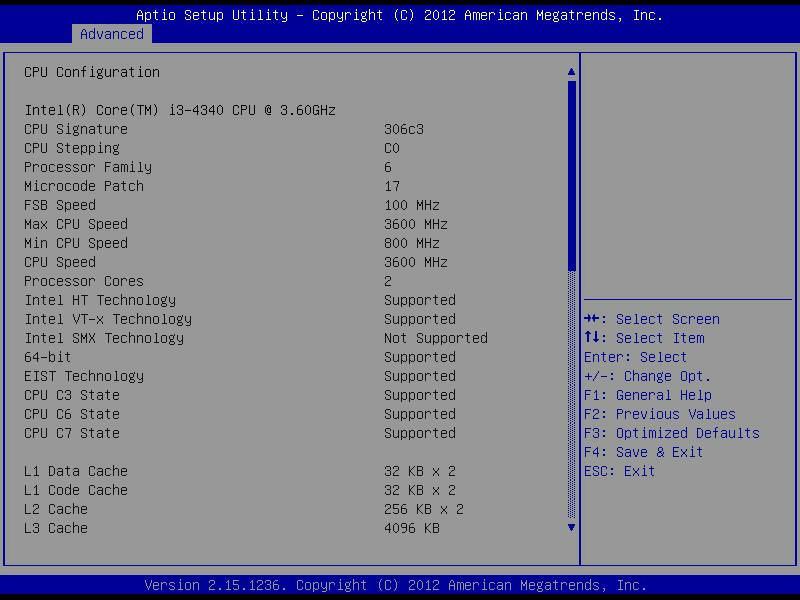Select the 'L1 Data Cache' label
The width and height of the screenshot is (800, 600).
click(76, 471)
